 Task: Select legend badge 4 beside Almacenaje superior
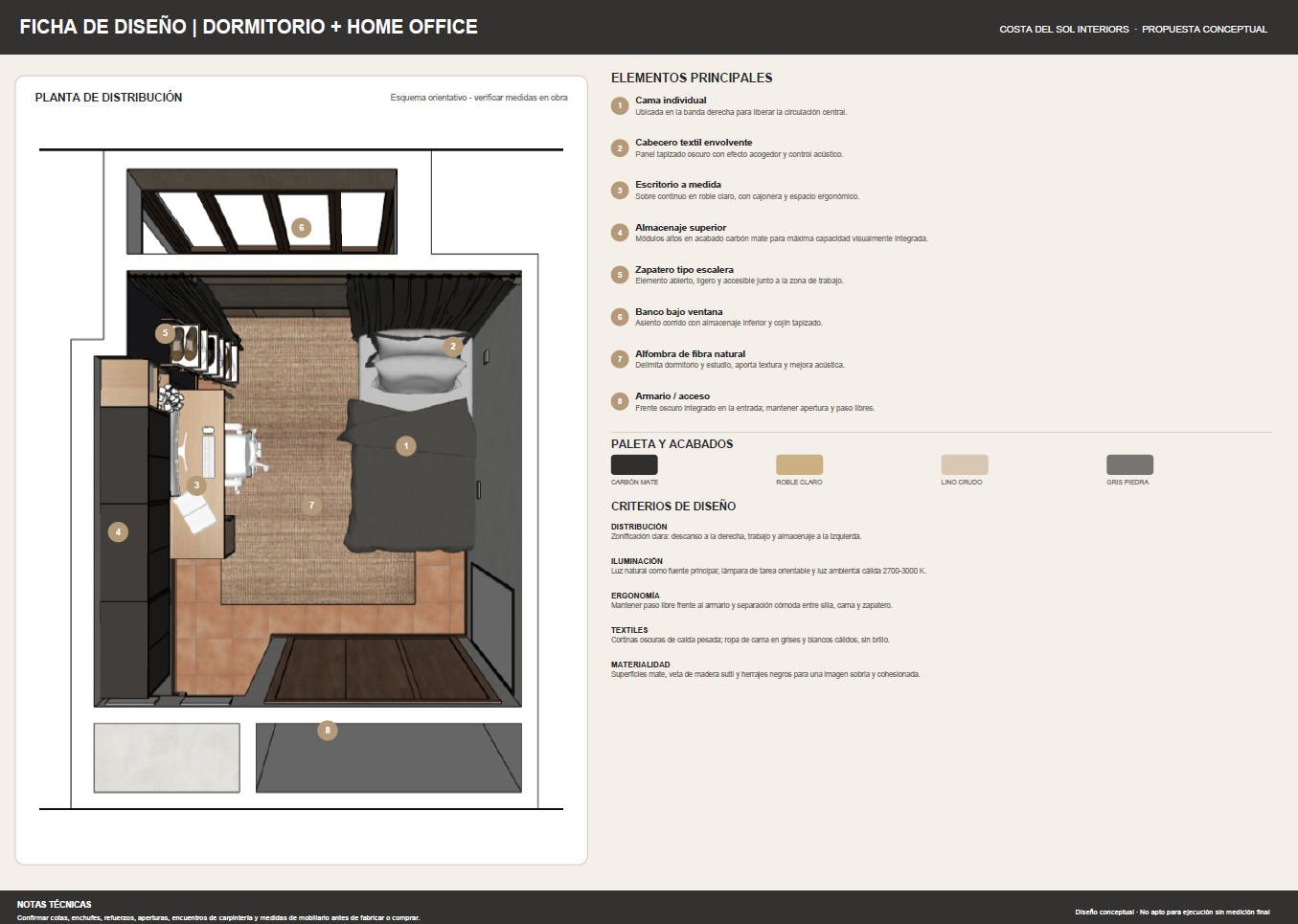(x=620, y=232)
